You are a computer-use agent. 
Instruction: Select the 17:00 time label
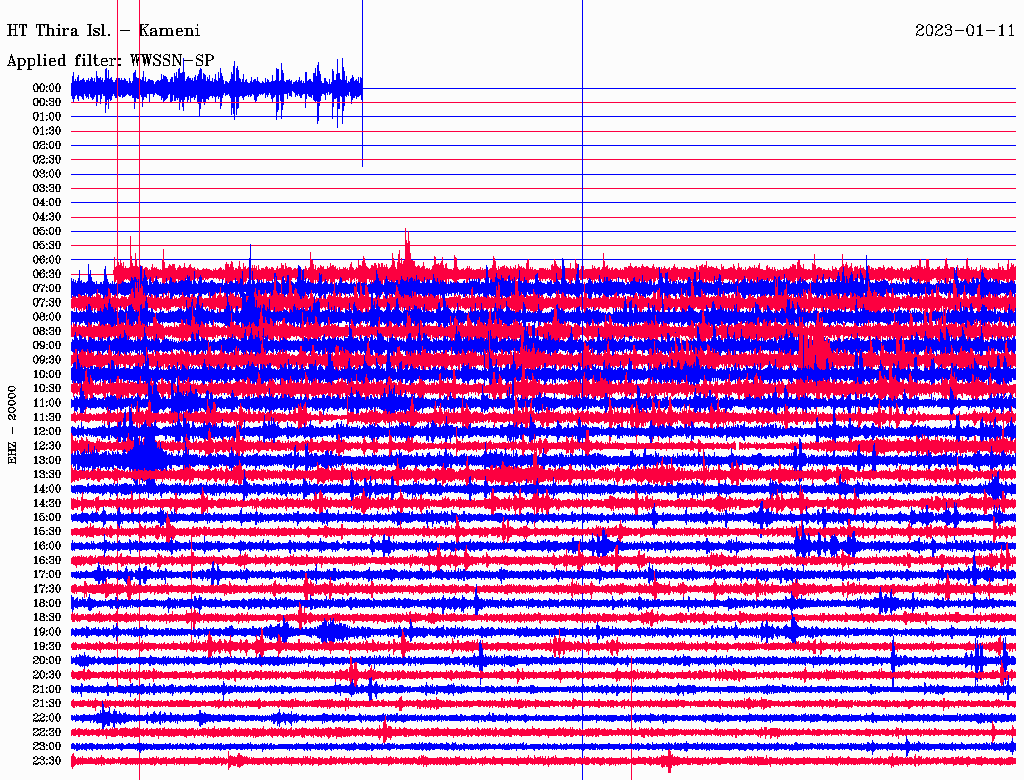[47, 575]
